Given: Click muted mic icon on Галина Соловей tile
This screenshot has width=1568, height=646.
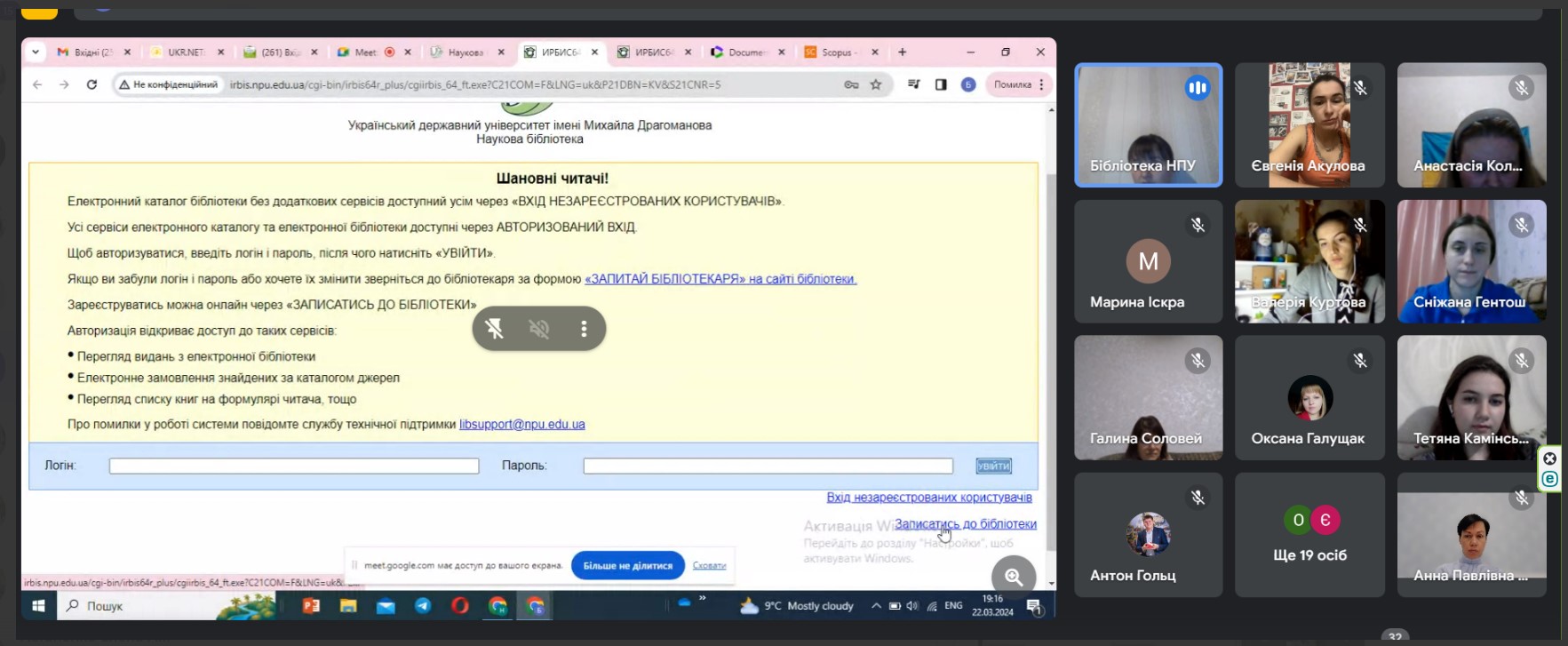Looking at the screenshot, I should click(x=1198, y=361).
